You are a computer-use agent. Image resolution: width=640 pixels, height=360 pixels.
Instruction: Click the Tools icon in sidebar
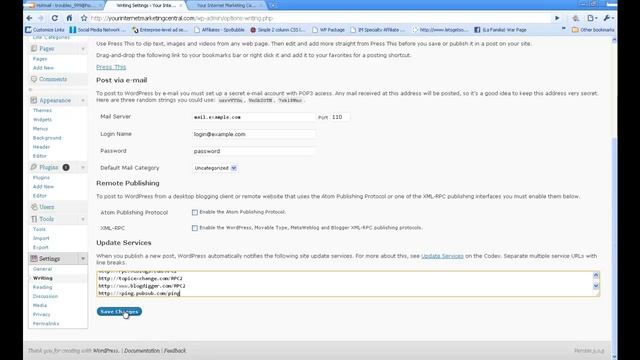click(x=34, y=219)
